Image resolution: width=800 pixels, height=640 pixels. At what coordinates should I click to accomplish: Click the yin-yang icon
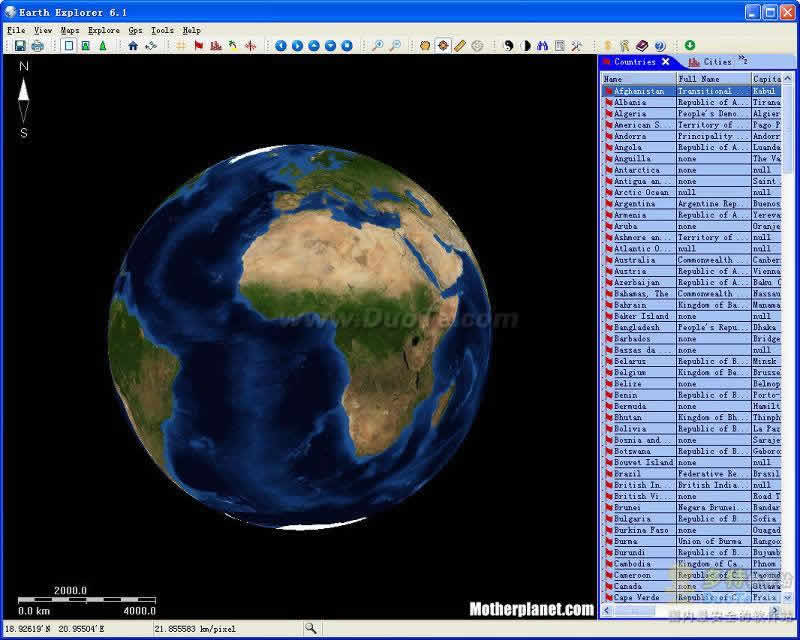pyautogui.click(x=508, y=46)
